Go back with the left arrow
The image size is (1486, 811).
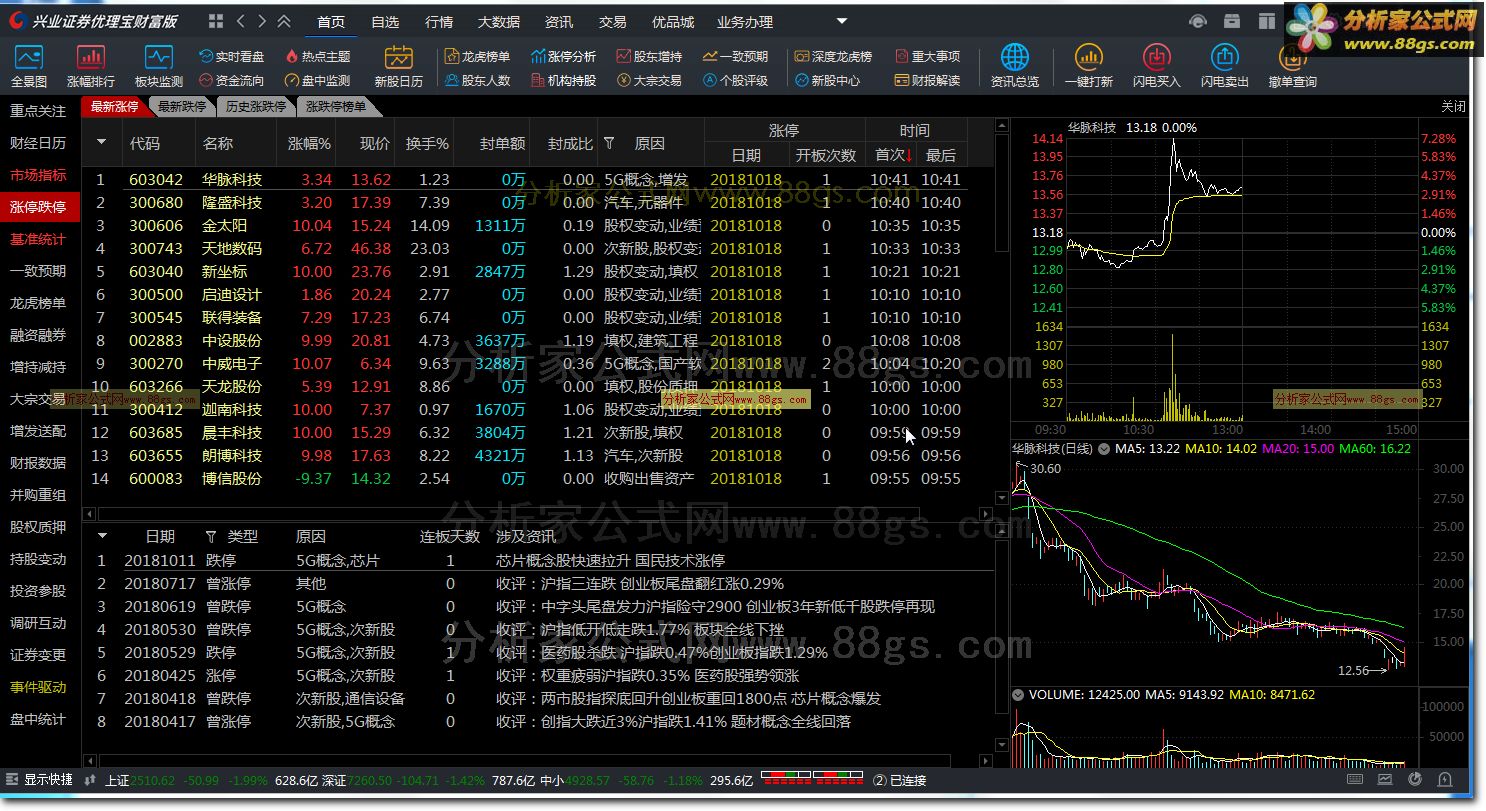point(240,21)
